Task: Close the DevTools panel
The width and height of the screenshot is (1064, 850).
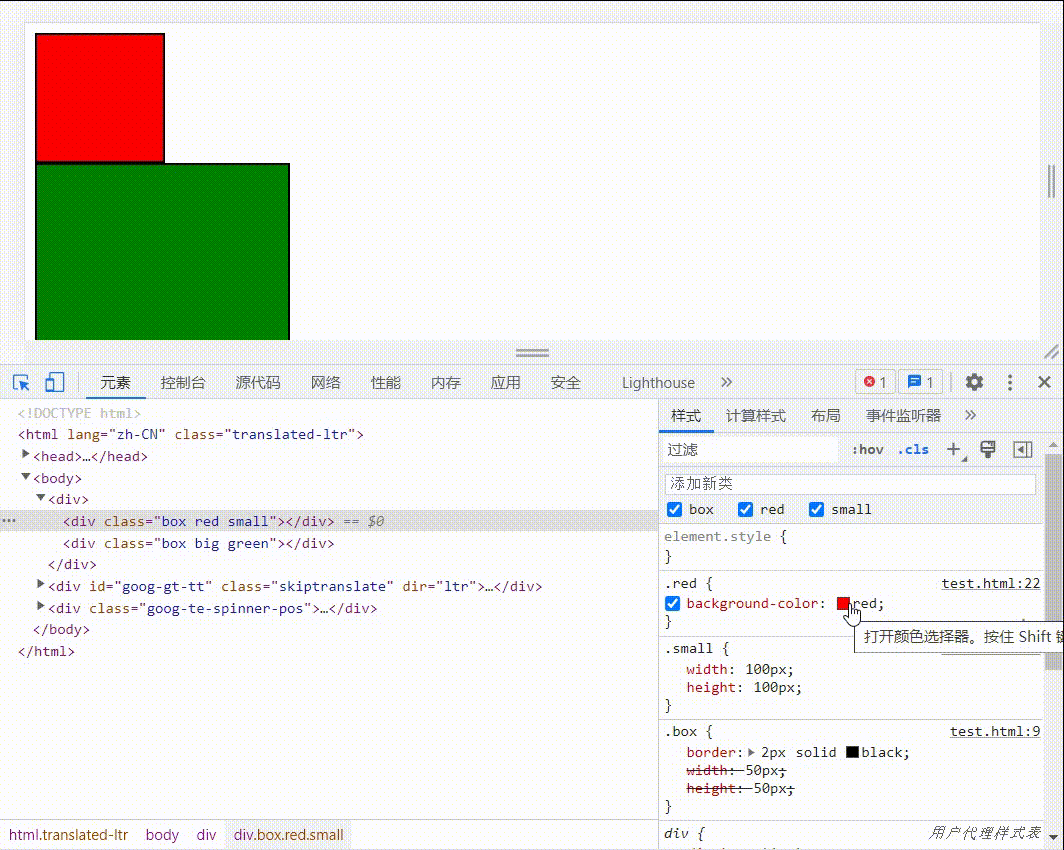Action: click(1044, 382)
